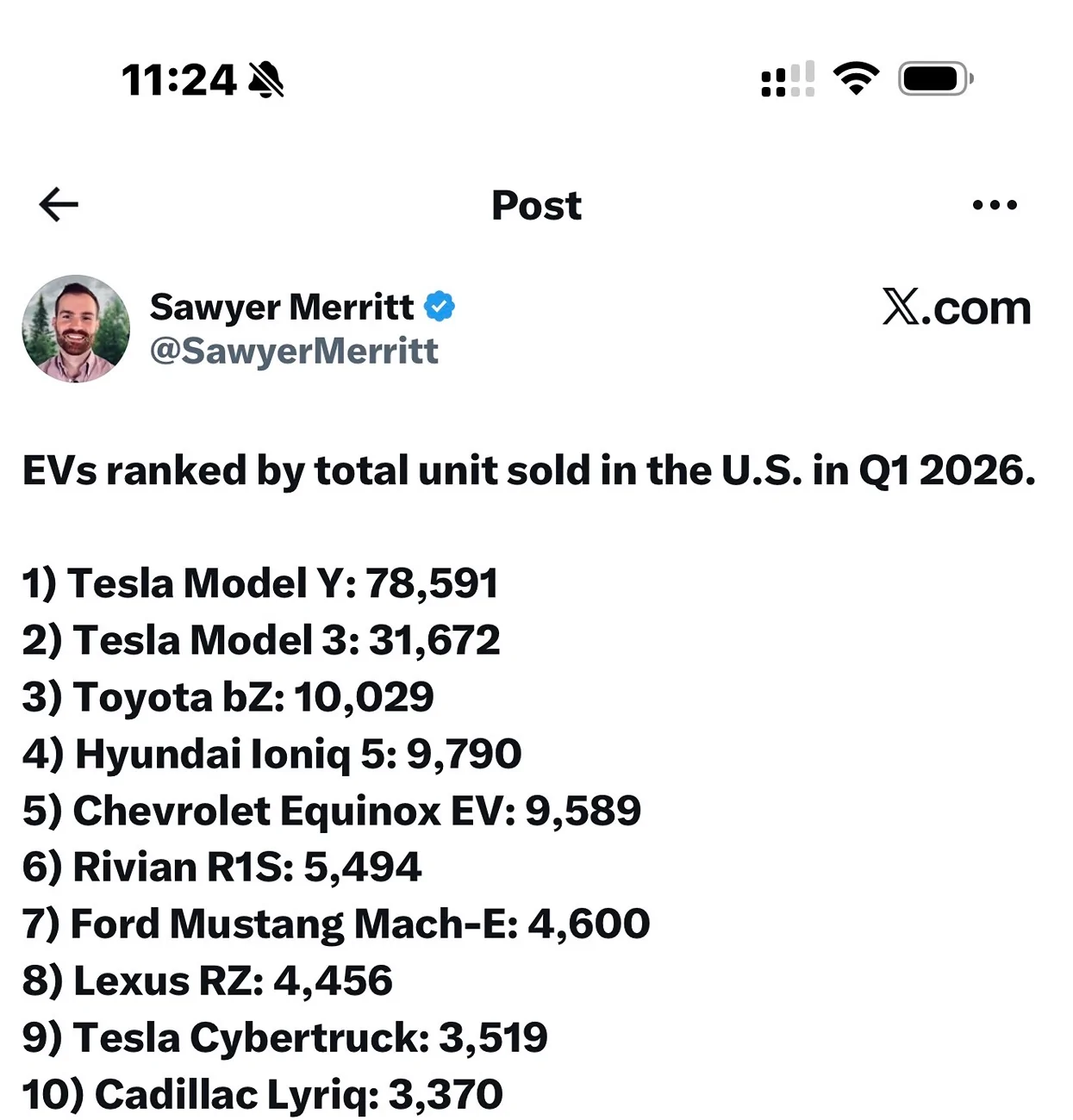
Task: Tap the Toyota bZ ranking line
Action: coord(228,697)
